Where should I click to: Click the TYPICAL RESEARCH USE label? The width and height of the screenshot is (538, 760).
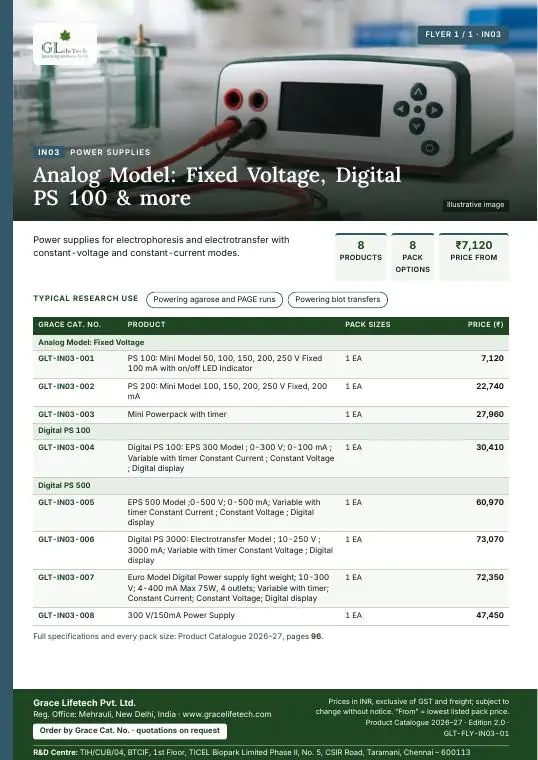pos(85,299)
